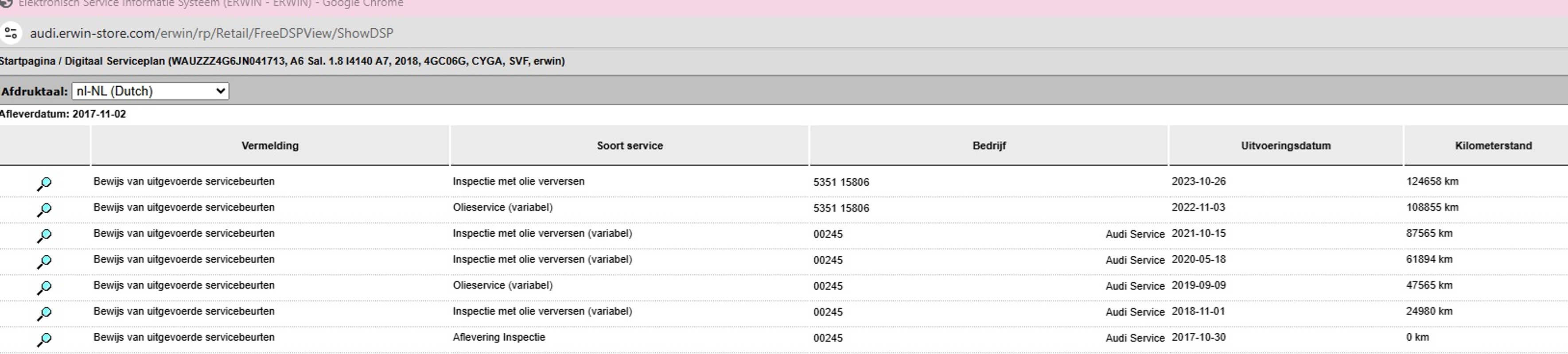Image resolution: width=1568 pixels, height=354 pixels.
Task: Click Audi Service in the 2018-11-01 row
Action: (x=1135, y=312)
